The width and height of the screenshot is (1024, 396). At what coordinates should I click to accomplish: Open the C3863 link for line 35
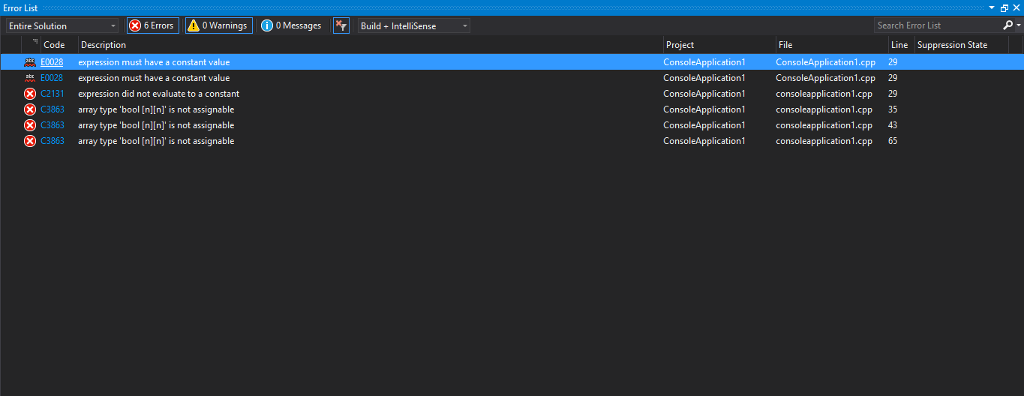(x=52, y=109)
